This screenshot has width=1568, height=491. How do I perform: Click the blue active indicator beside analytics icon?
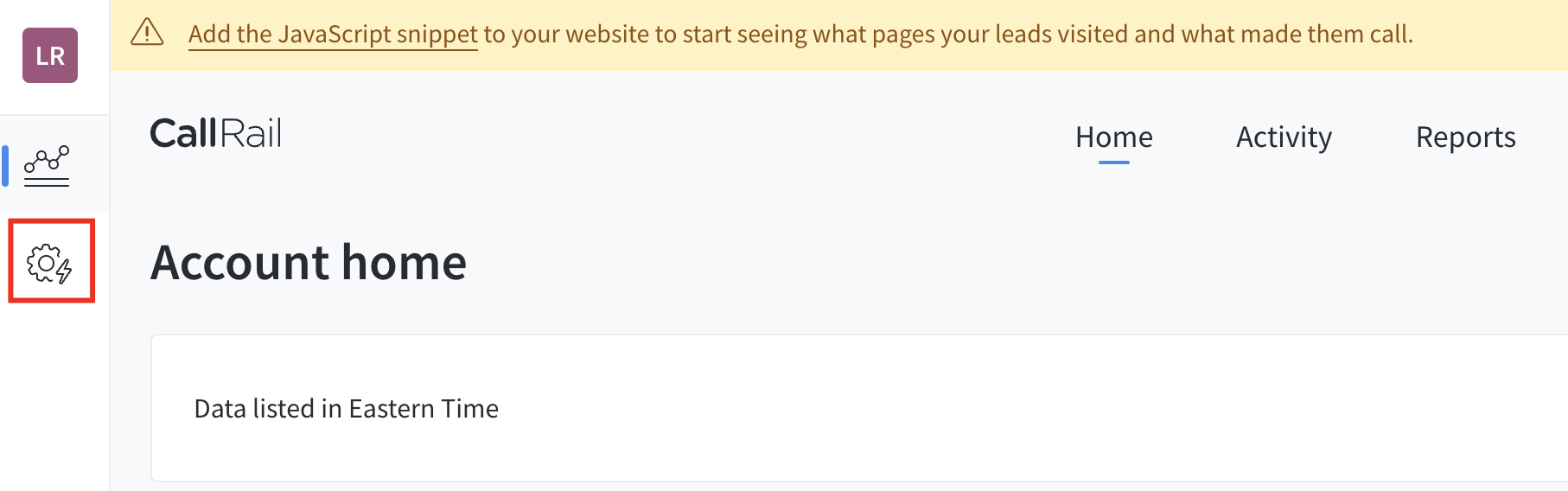point(5,166)
